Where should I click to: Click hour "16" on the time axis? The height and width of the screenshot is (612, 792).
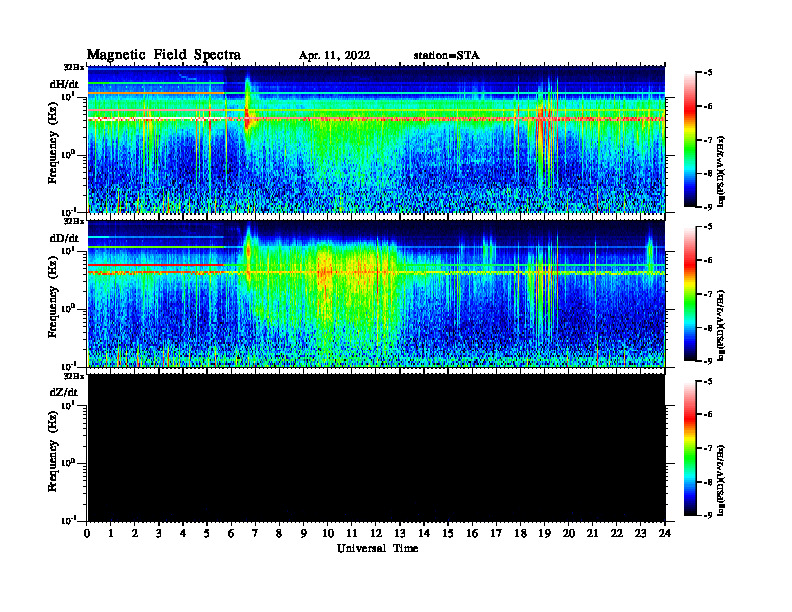(x=472, y=534)
